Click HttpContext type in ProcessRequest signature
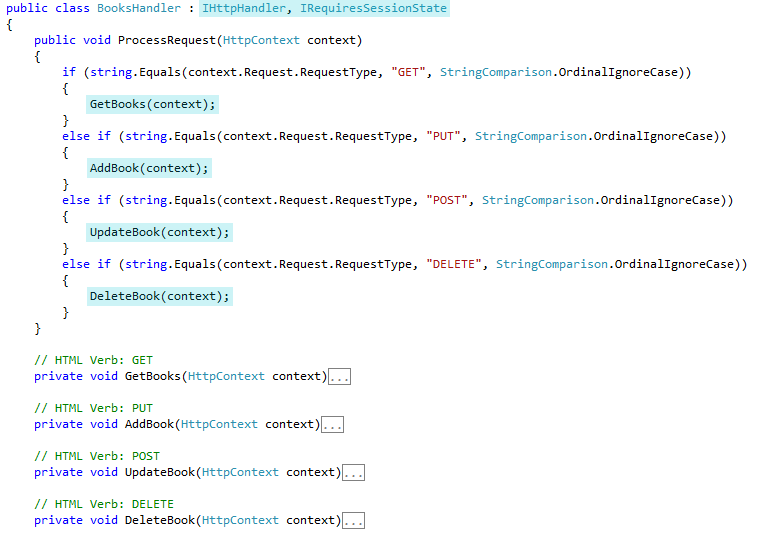The image size is (757, 534). tap(261, 41)
